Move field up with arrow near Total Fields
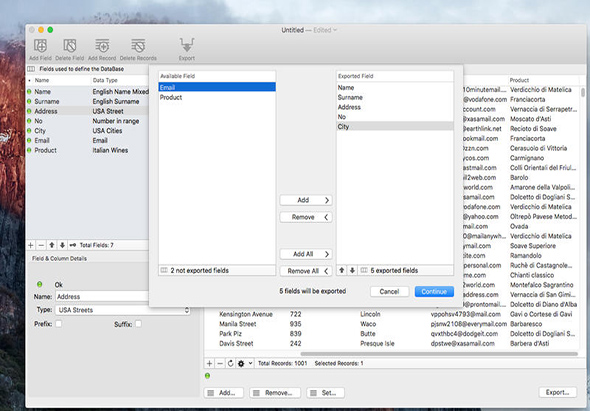Image resolution: width=590 pixels, height=411 pixels. point(52,245)
